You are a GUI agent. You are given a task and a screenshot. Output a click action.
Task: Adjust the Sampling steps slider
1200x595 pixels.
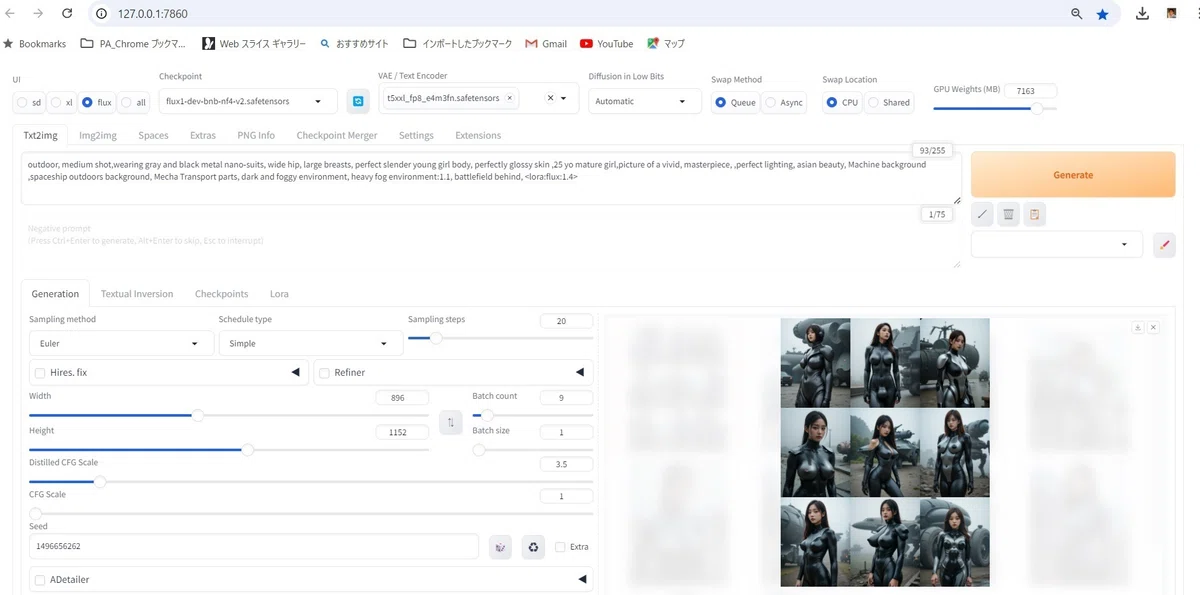(500, 338)
